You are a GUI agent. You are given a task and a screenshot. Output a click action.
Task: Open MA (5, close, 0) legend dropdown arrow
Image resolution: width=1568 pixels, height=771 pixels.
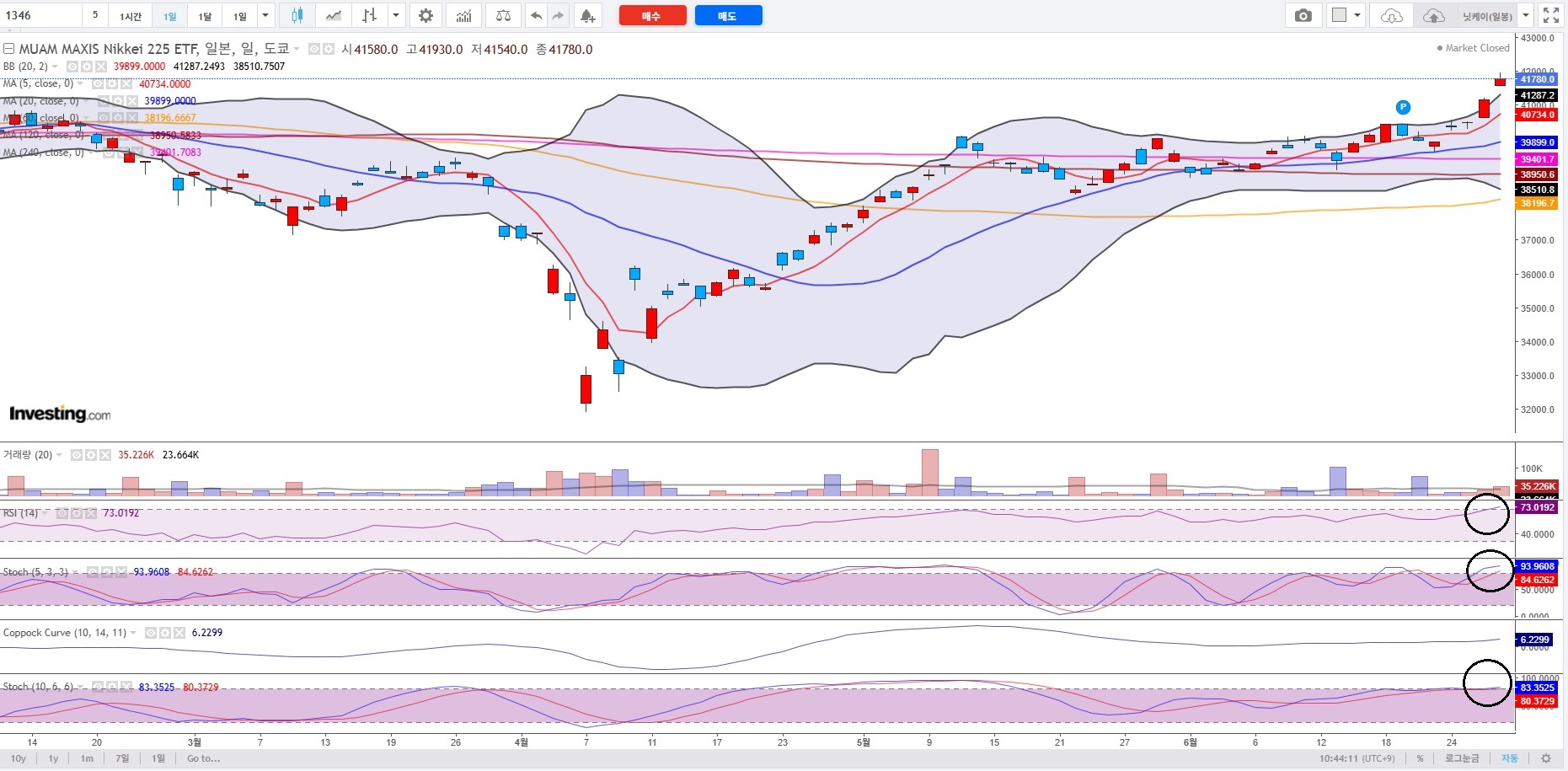coord(81,83)
